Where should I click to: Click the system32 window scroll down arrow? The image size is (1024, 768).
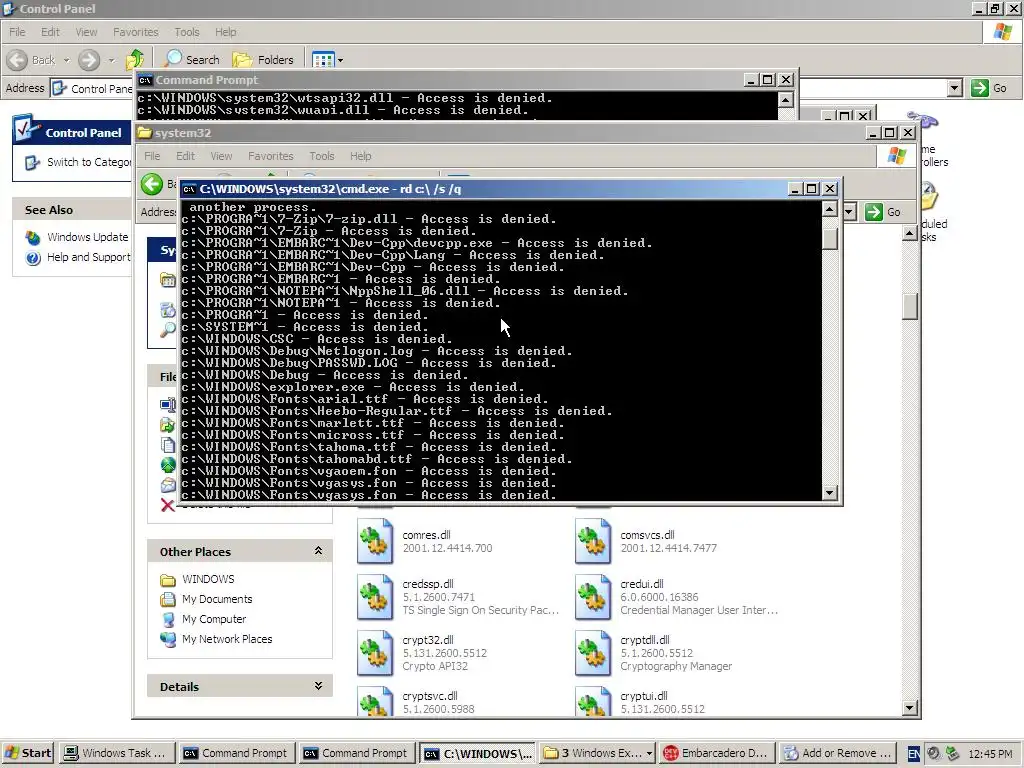(x=910, y=707)
